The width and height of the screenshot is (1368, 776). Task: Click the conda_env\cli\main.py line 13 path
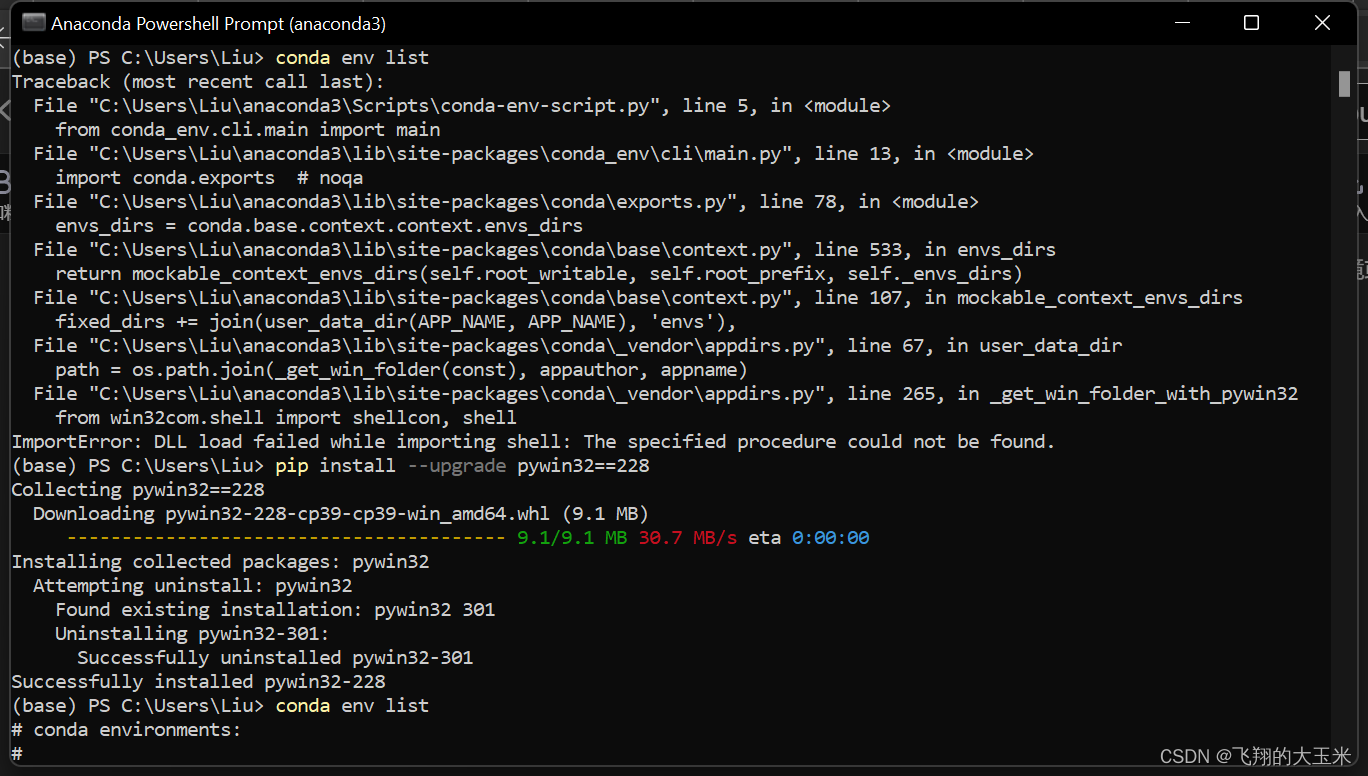coord(533,153)
